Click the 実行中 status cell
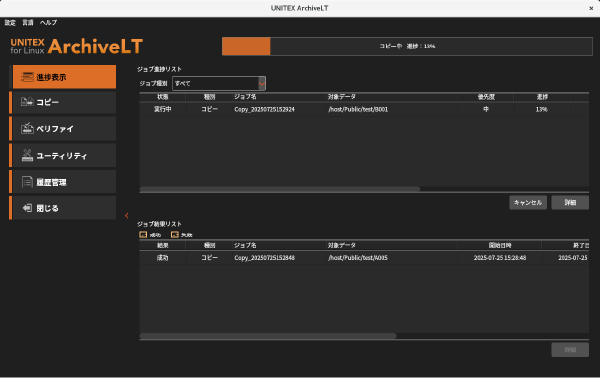600x378 pixels. coord(163,109)
